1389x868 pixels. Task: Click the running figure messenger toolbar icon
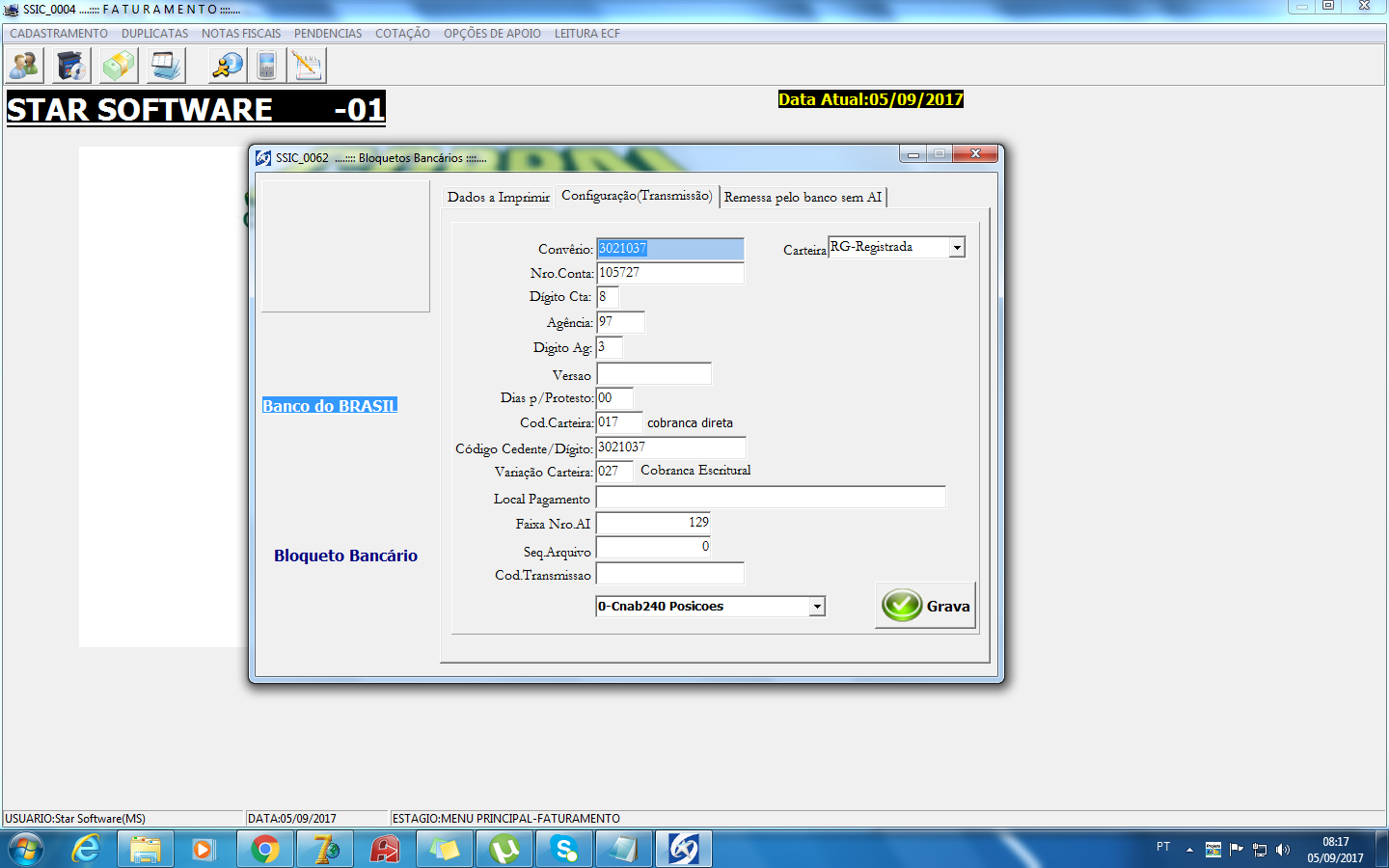pyautogui.click(x=228, y=66)
